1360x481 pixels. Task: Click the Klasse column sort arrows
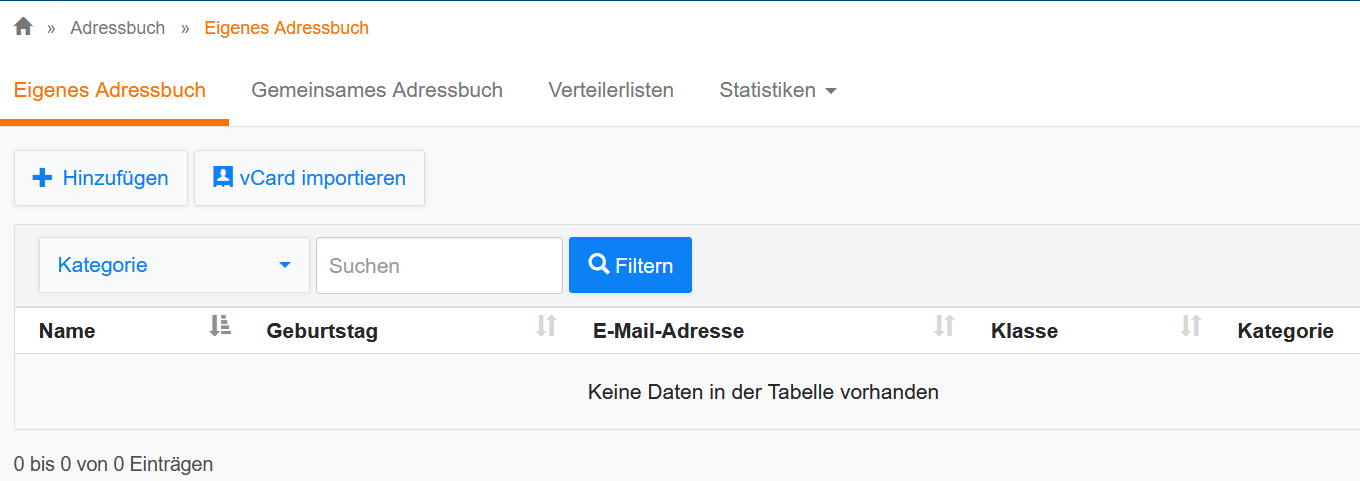[1190, 326]
